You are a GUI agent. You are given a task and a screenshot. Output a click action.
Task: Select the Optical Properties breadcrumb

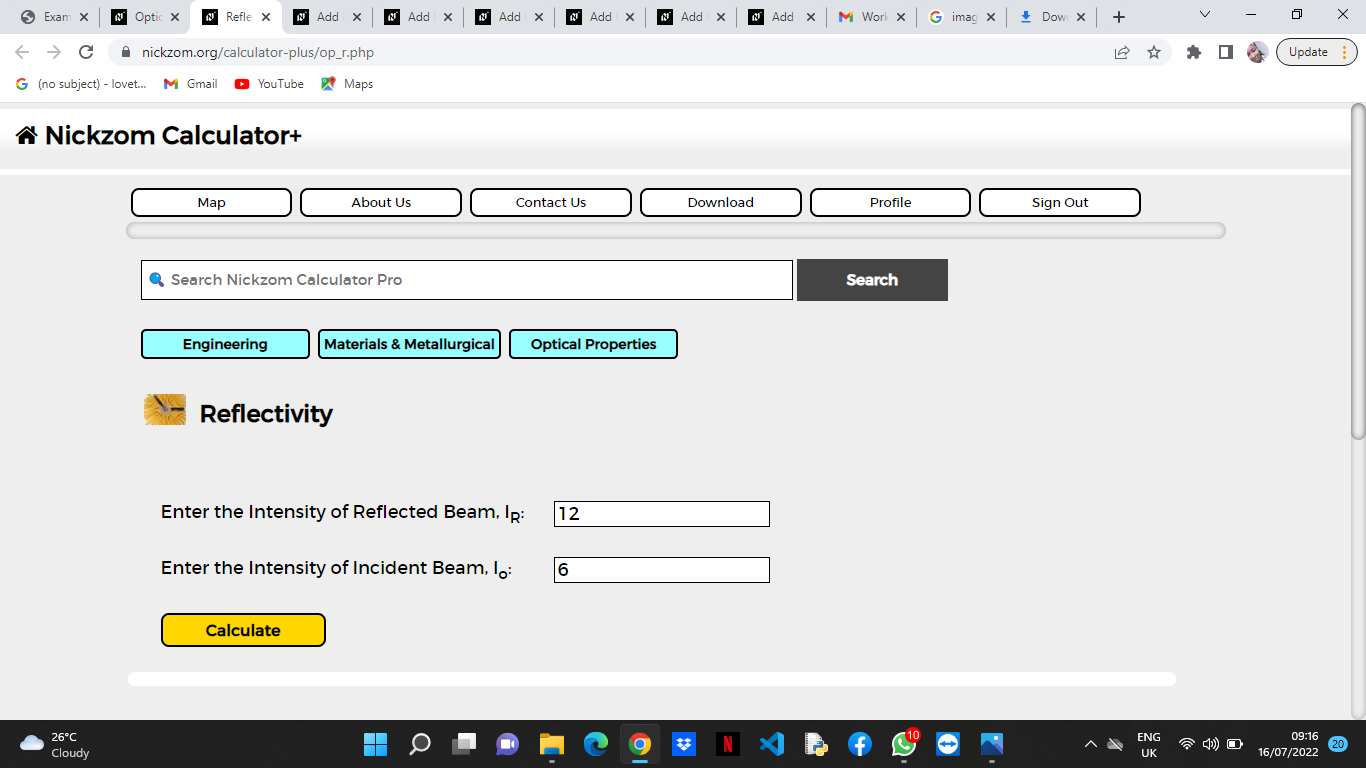pos(593,344)
